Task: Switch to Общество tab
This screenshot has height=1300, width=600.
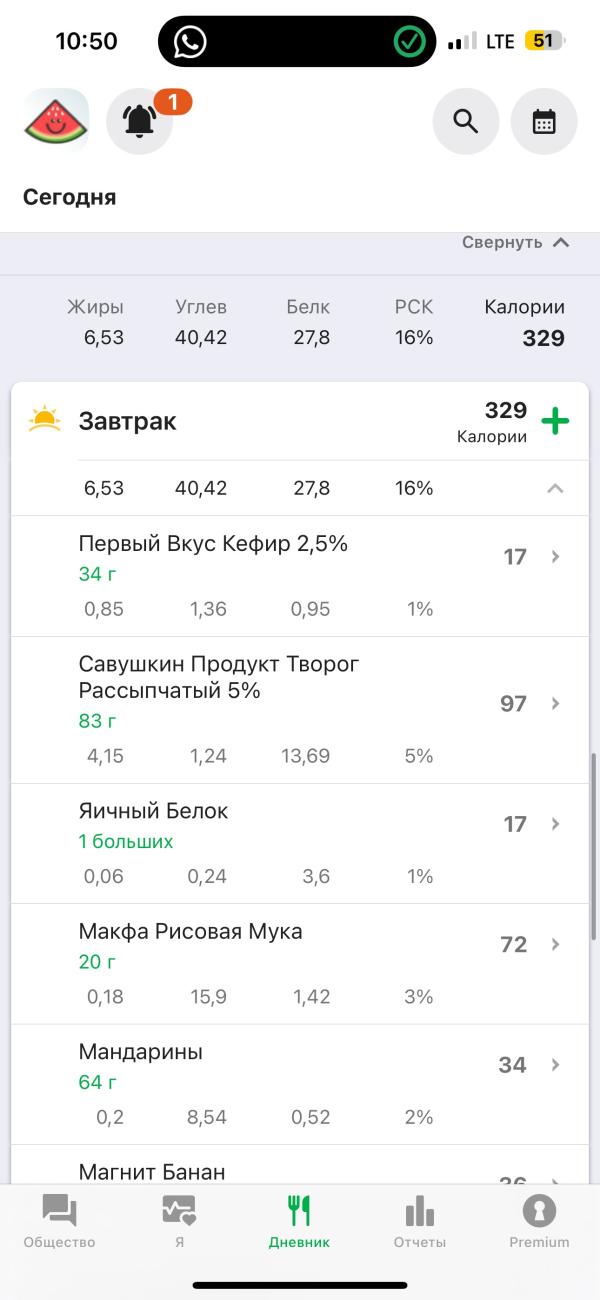Action: pos(60,1221)
